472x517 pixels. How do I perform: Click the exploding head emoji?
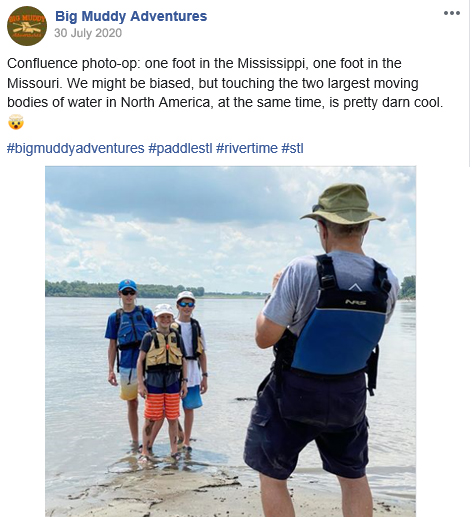click(x=16, y=122)
